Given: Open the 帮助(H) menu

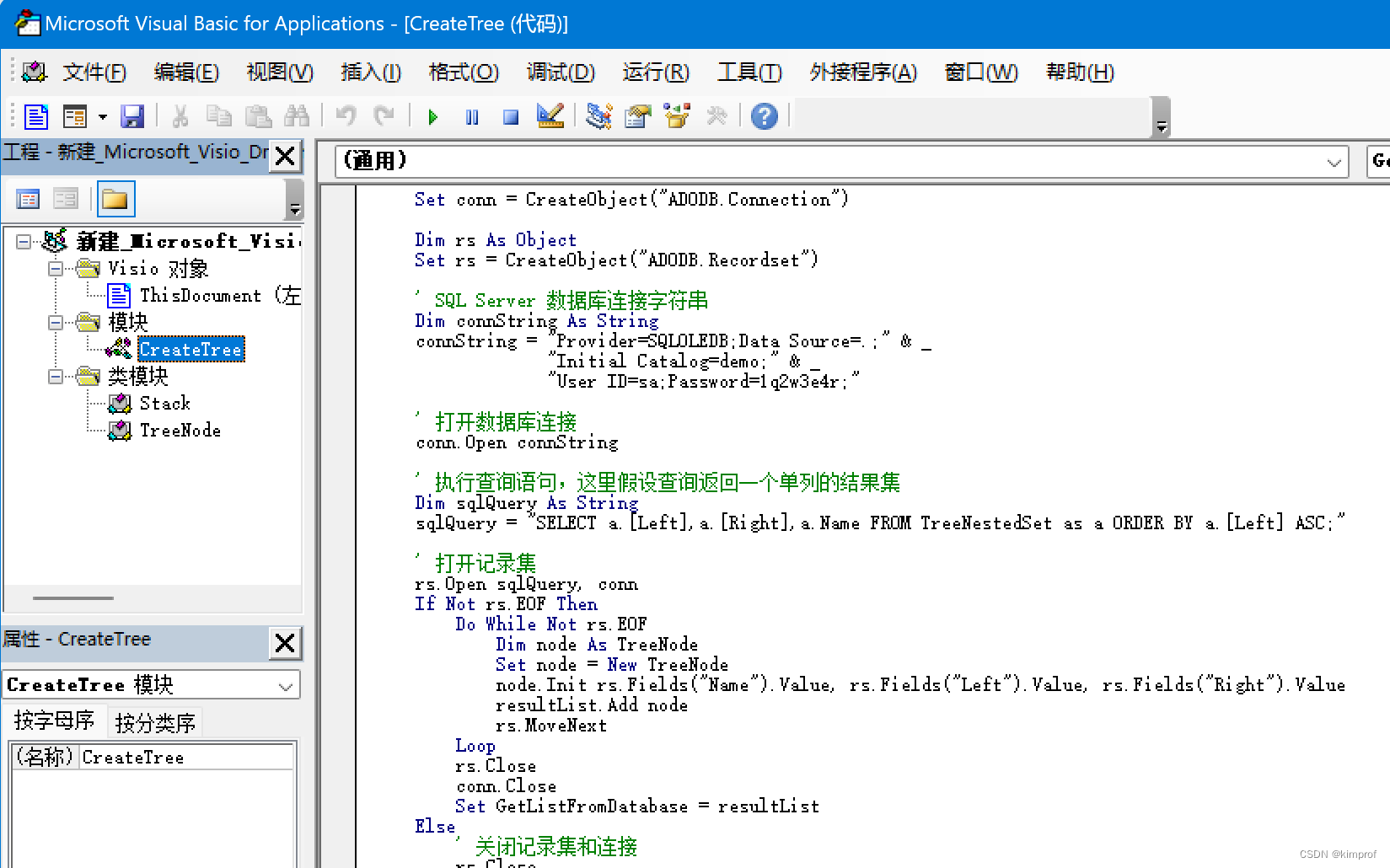Looking at the screenshot, I should coord(1080,72).
